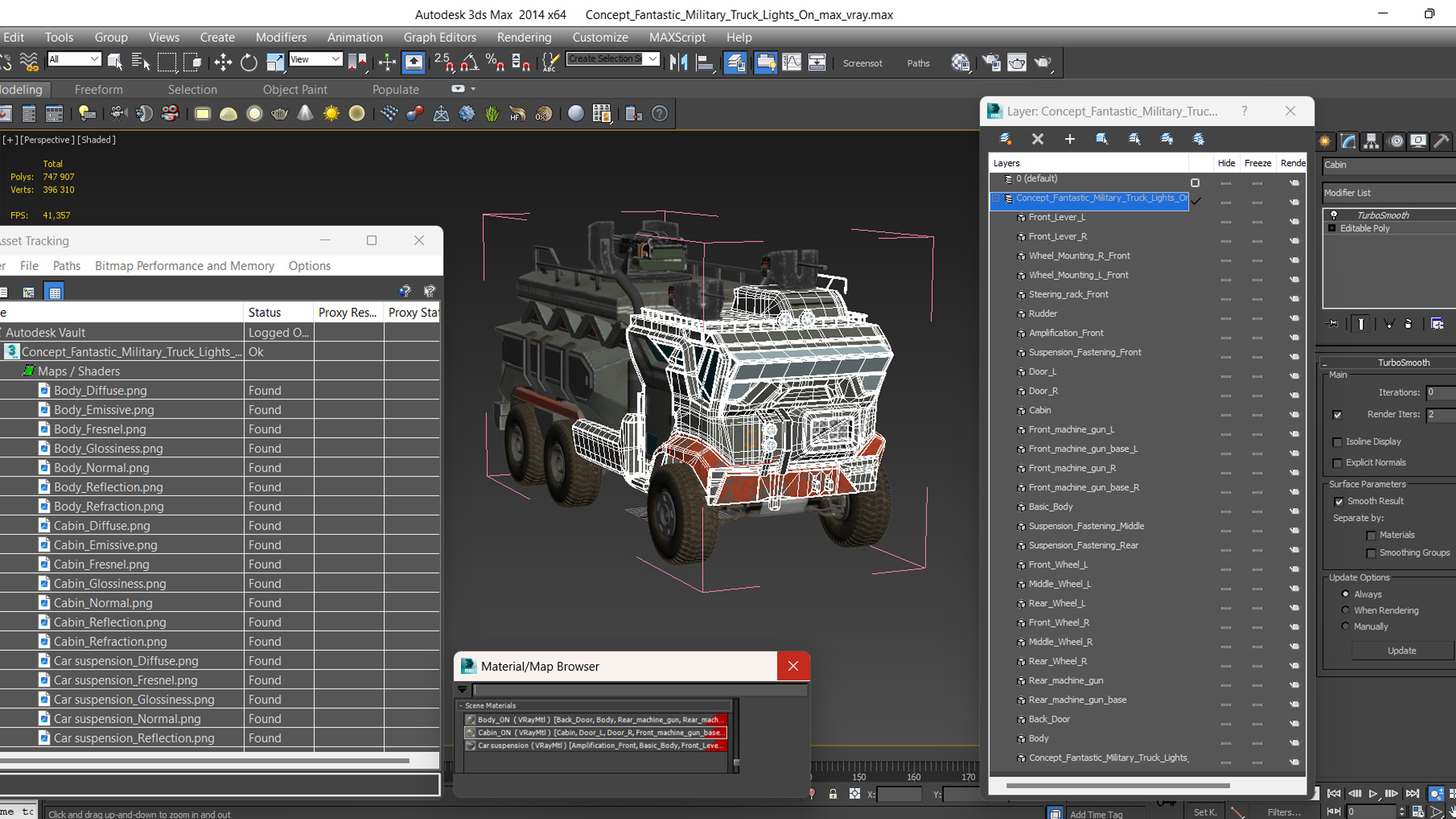The image size is (1456, 819).
Task: Click Select Objects in Layer icon
Action: (x=1102, y=139)
